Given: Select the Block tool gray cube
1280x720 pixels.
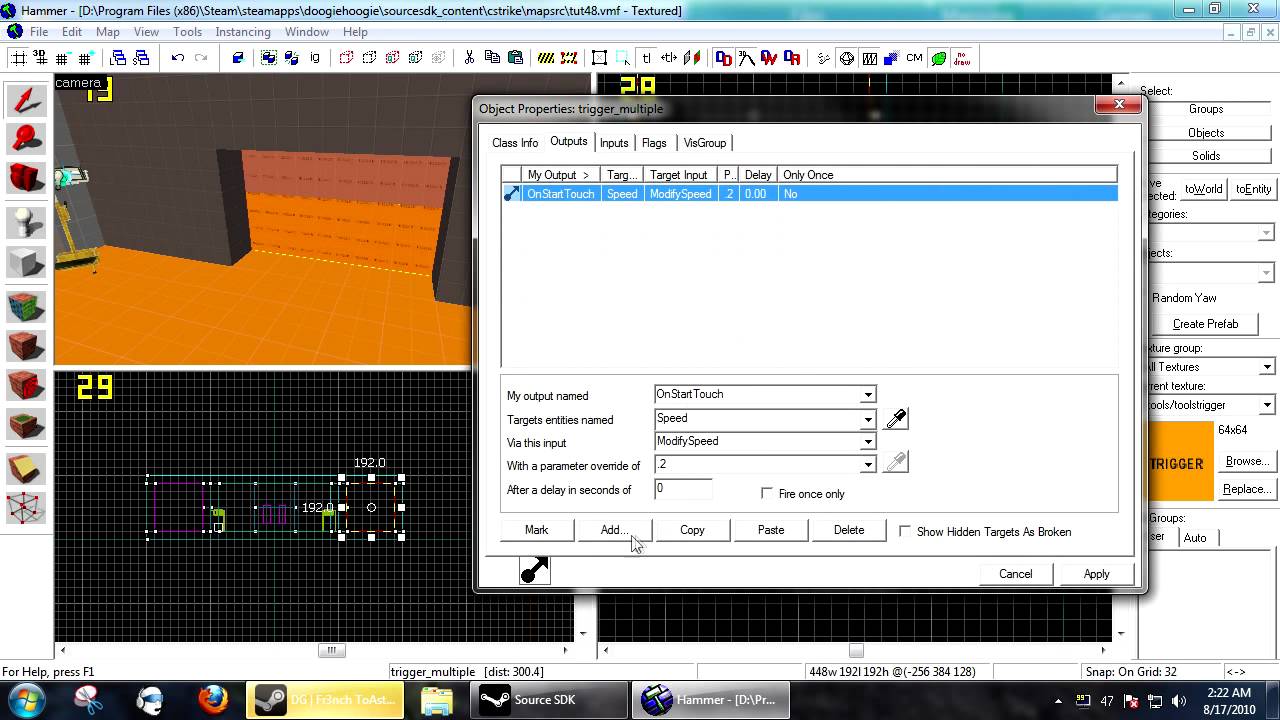Looking at the screenshot, I should coord(26,263).
